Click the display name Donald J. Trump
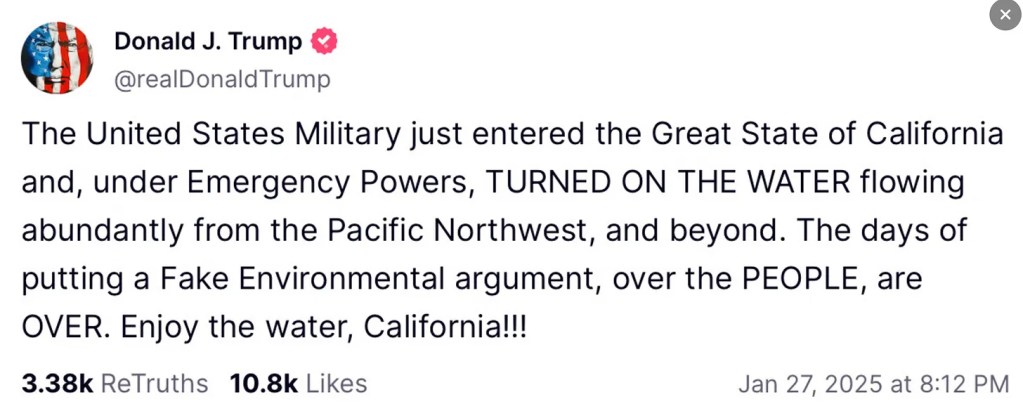This screenshot has width=1023, height=418. point(207,42)
